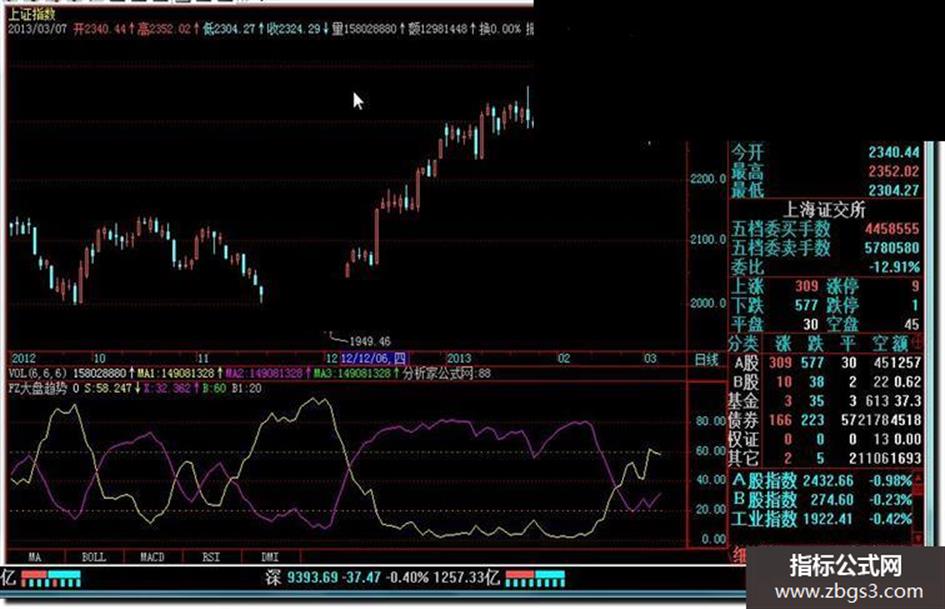Open the MACD indicator tab
The width and height of the screenshot is (945, 609).
(152, 557)
